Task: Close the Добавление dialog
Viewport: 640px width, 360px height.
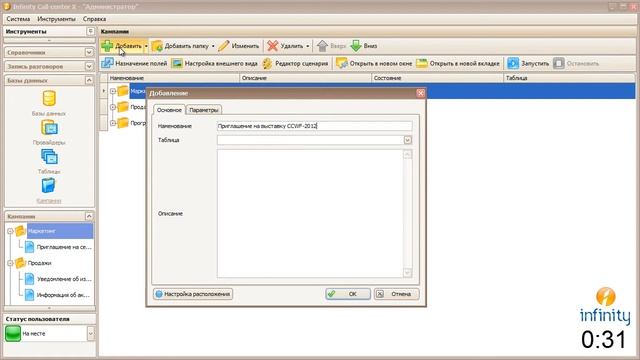Action: point(420,93)
